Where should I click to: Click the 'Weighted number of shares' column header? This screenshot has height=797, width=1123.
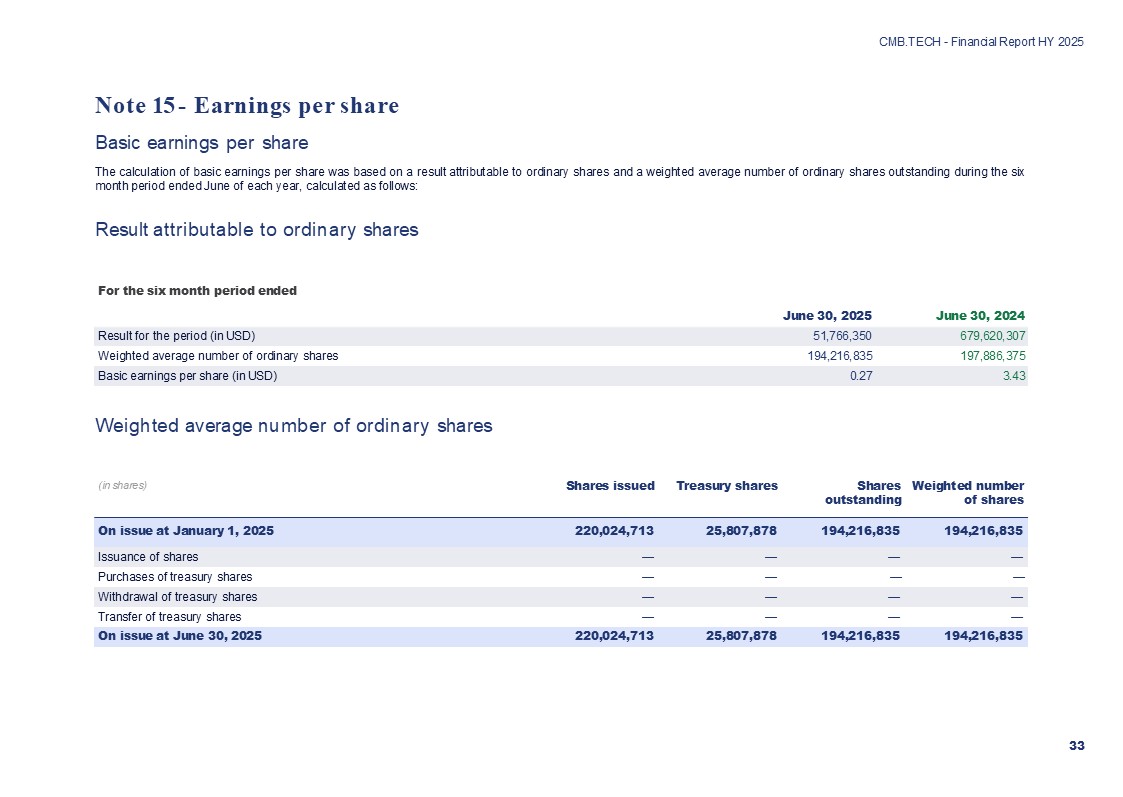[x=968, y=492]
